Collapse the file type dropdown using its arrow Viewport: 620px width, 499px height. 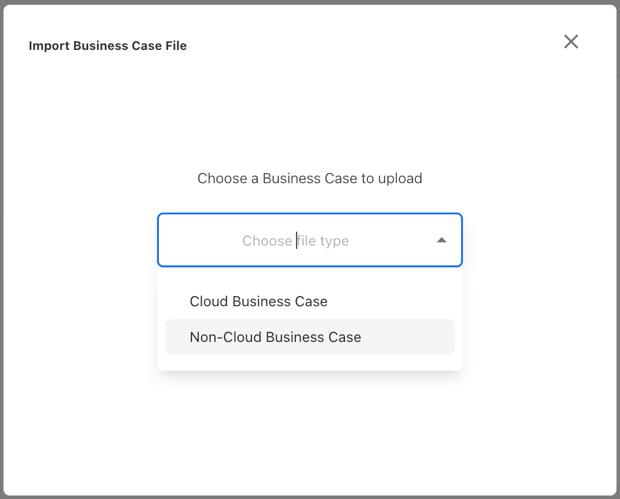441,240
